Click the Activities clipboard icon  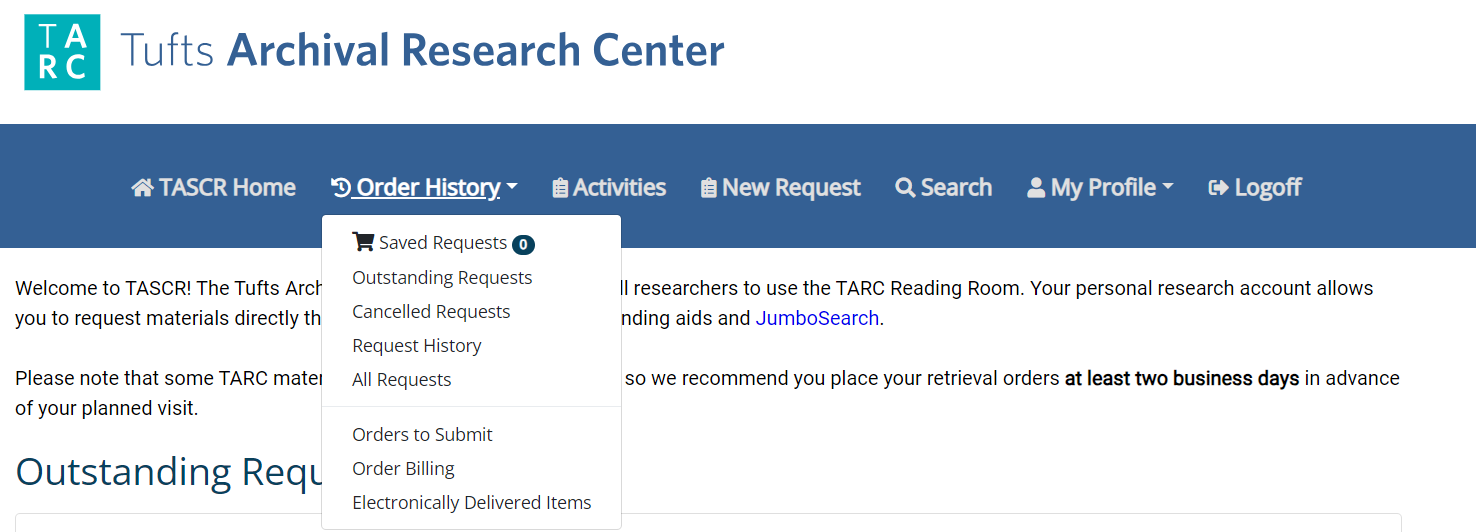click(x=560, y=188)
